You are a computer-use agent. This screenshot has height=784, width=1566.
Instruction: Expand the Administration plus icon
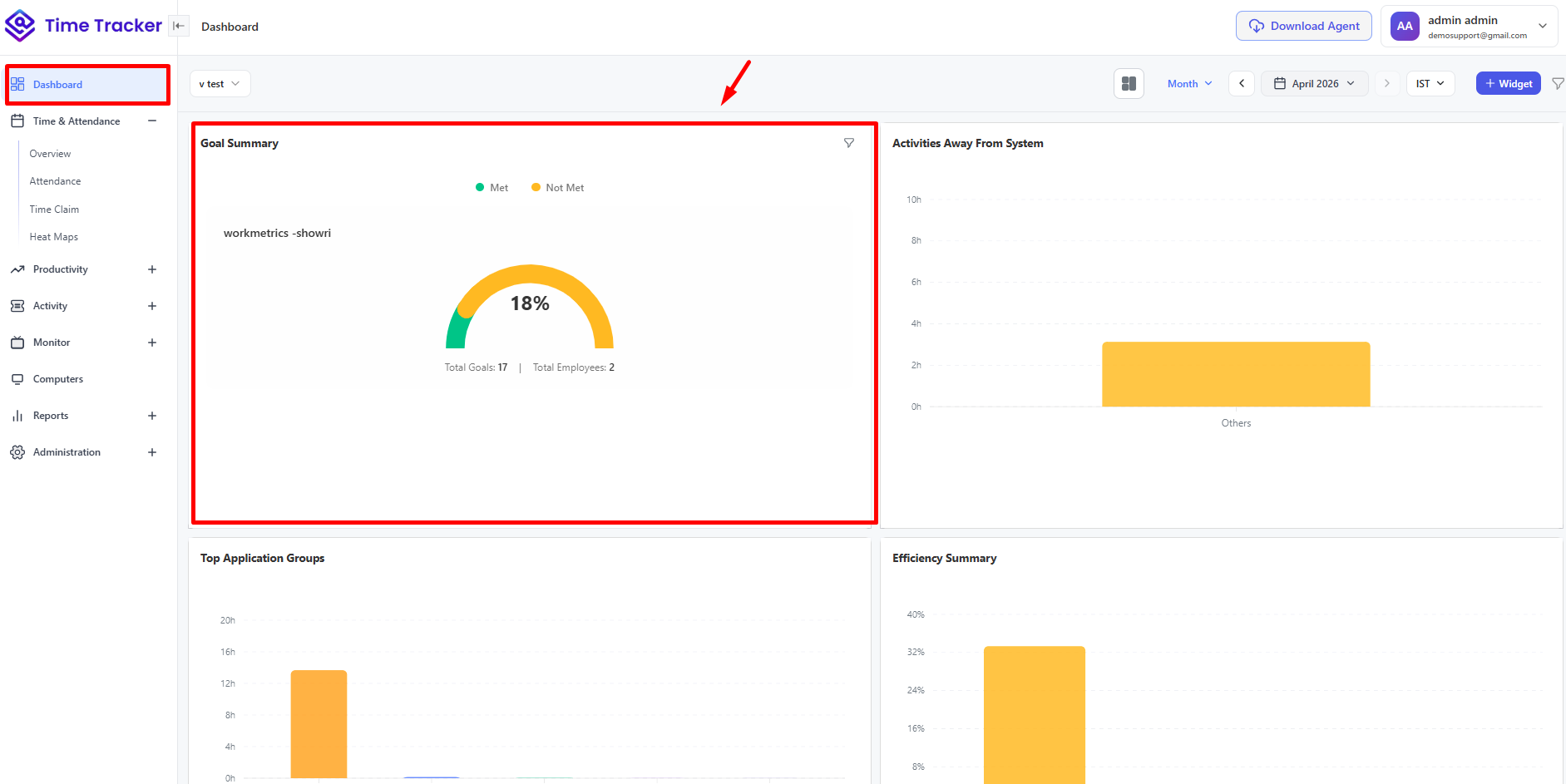pyautogui.click(x=152, y=452)
